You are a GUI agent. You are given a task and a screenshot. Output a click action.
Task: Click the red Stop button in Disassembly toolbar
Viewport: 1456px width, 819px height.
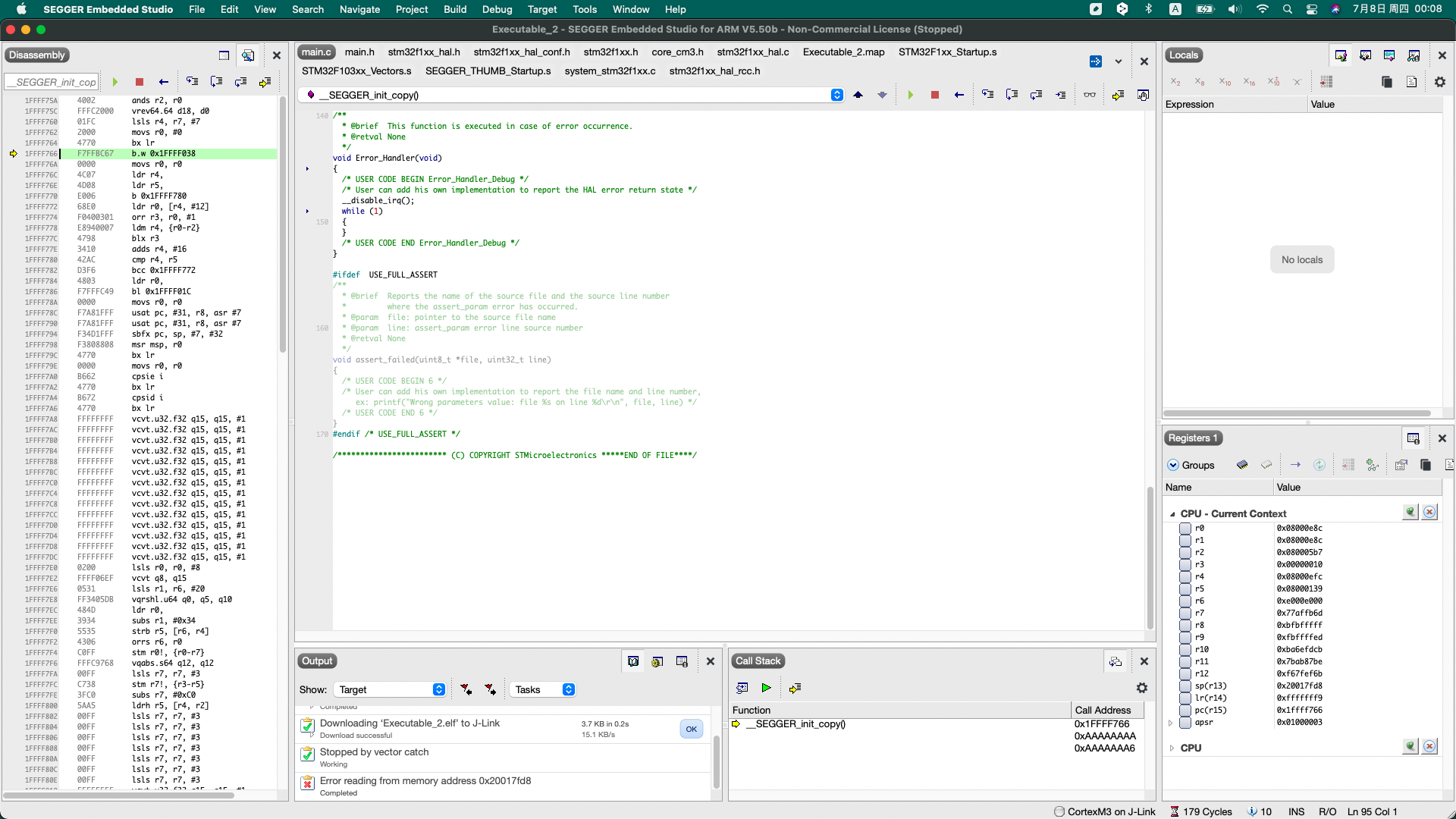coord(140,82)
